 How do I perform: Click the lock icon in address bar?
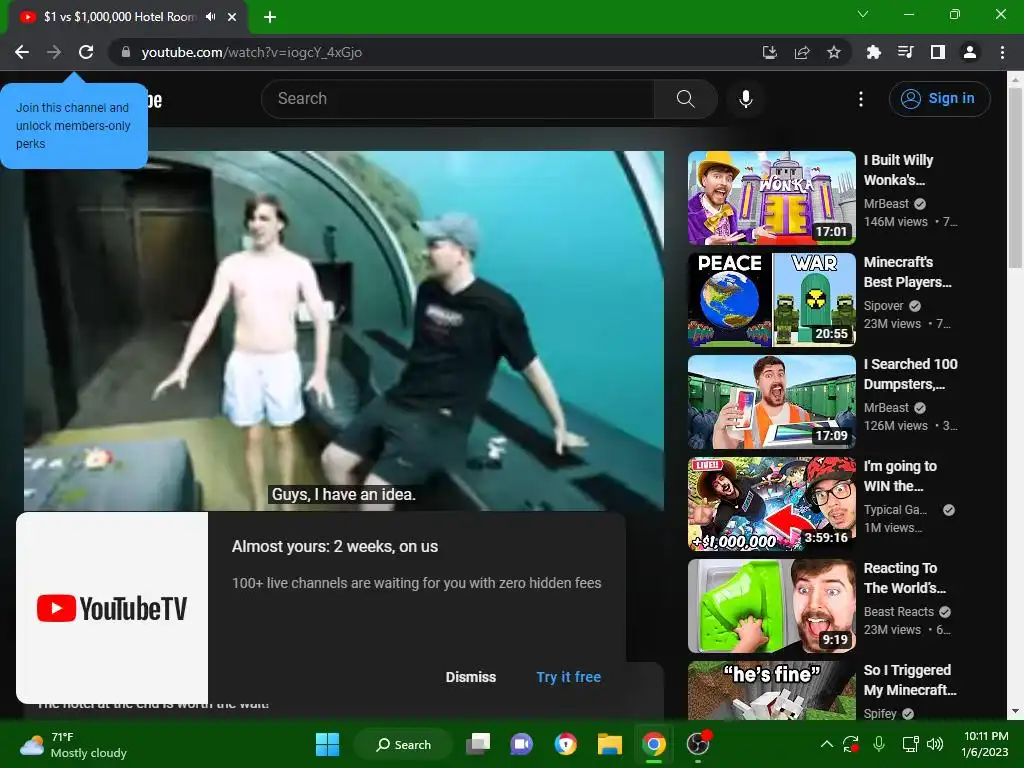click(126, 52)
